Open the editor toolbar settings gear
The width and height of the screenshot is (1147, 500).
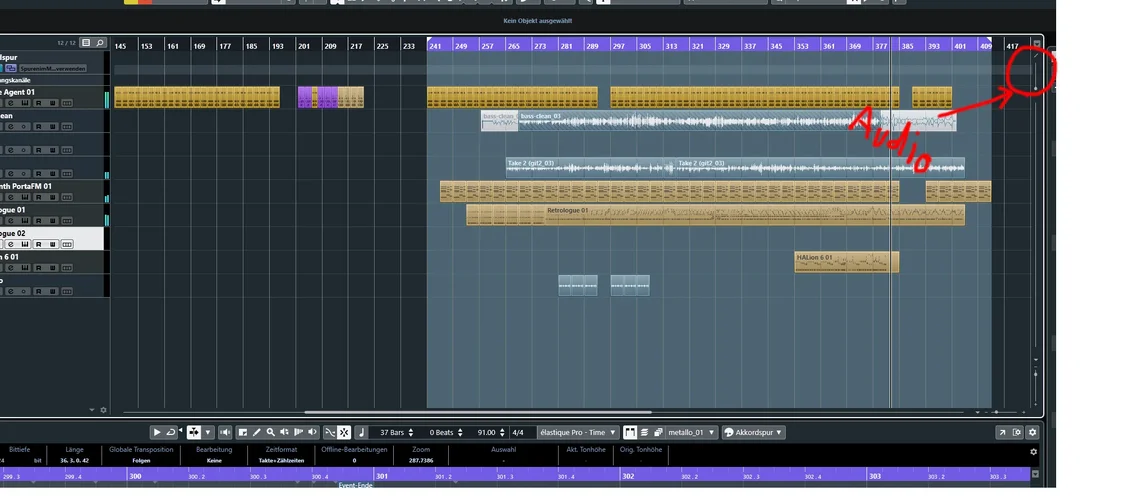1033,432
